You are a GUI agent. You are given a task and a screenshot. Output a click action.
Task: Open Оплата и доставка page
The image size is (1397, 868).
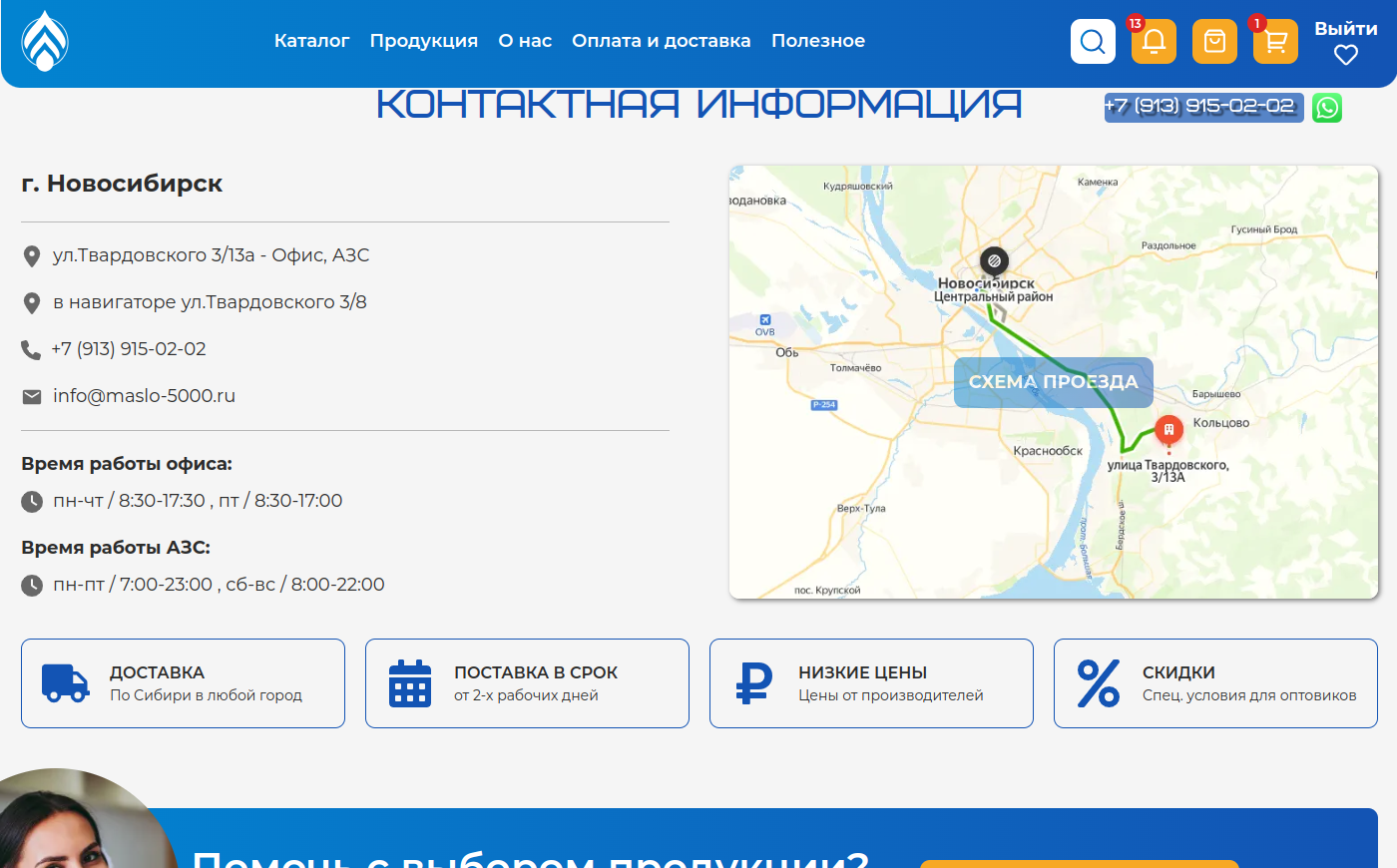click(x=662, y=41)
